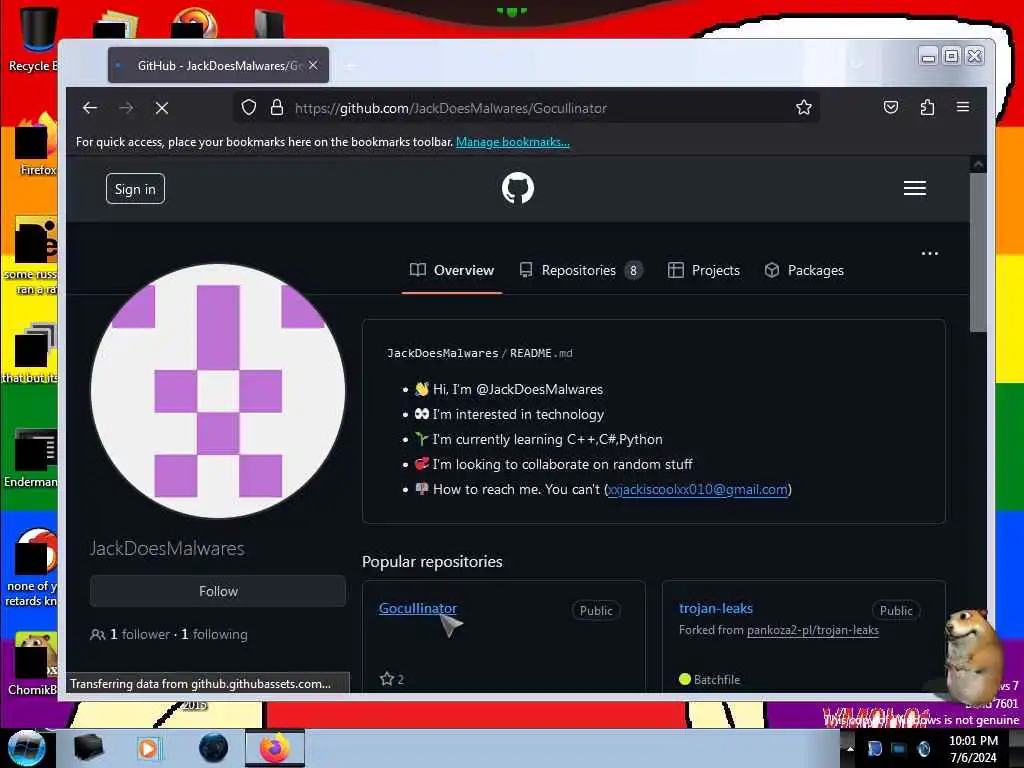Screen dimensions: 1024x768
Task: Open the Manage bookmarks link
Action: pyautogui.click(x=513, y=142)
